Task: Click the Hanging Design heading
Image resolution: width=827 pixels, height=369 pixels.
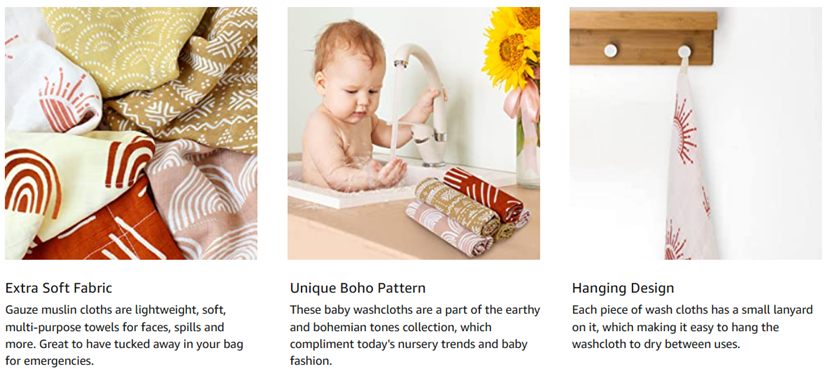Action: tap(623, 288)
